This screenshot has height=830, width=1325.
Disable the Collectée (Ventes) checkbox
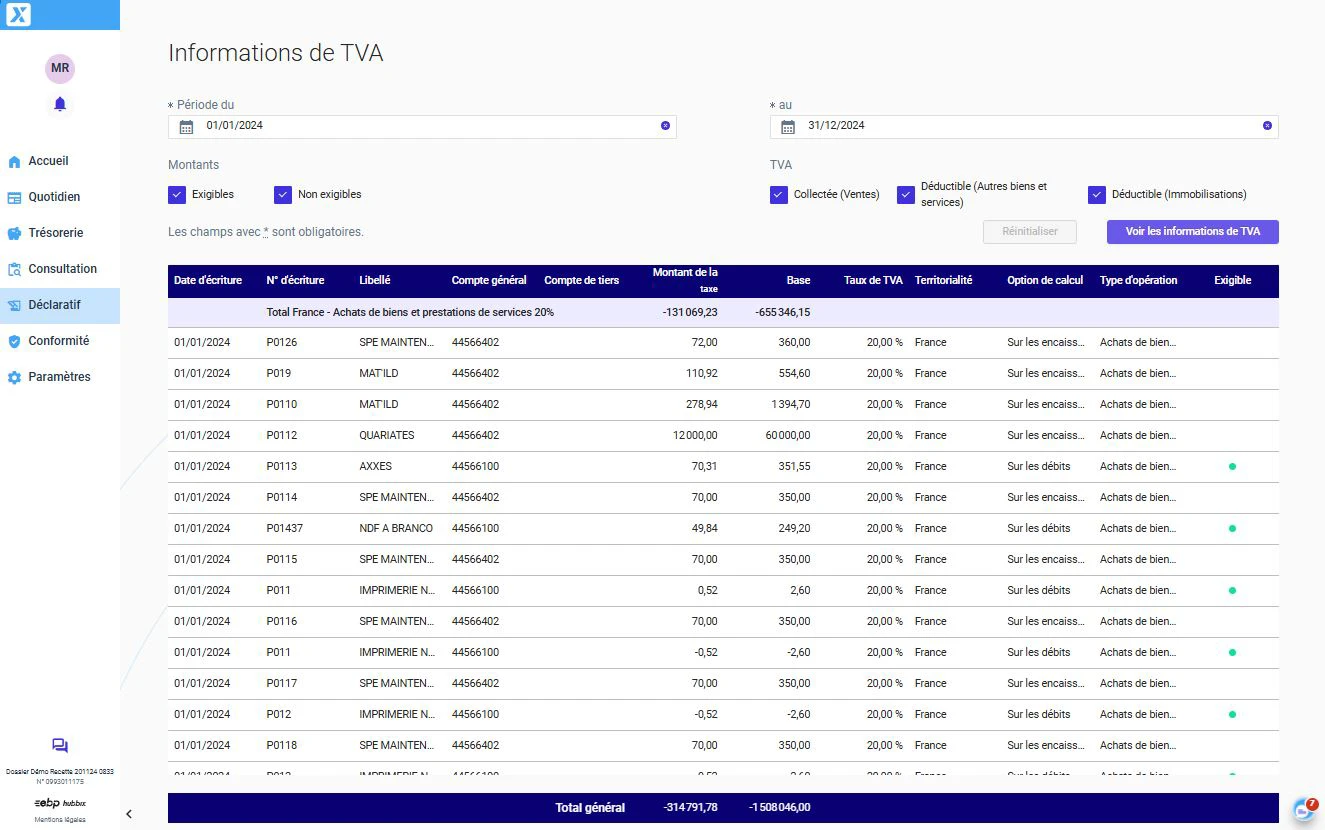point(779,195)
